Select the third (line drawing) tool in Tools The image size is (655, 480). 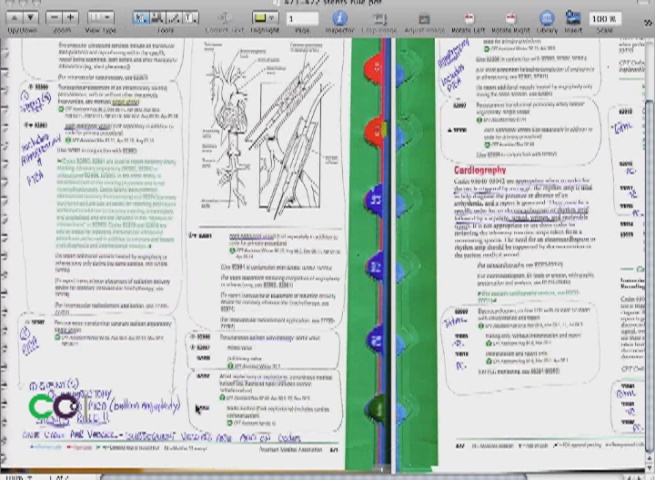(174, 18)
